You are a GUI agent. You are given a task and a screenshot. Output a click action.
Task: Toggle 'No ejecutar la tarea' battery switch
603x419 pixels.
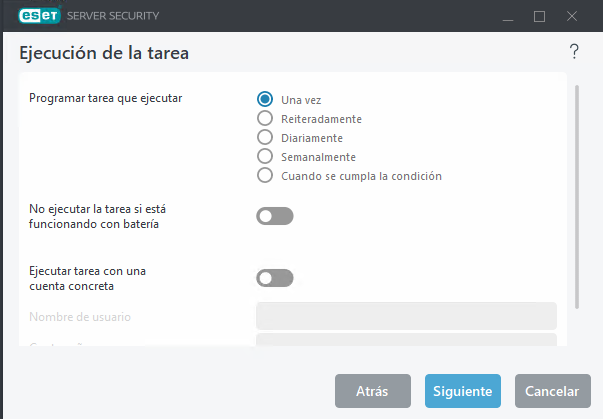tap(275, 216)
